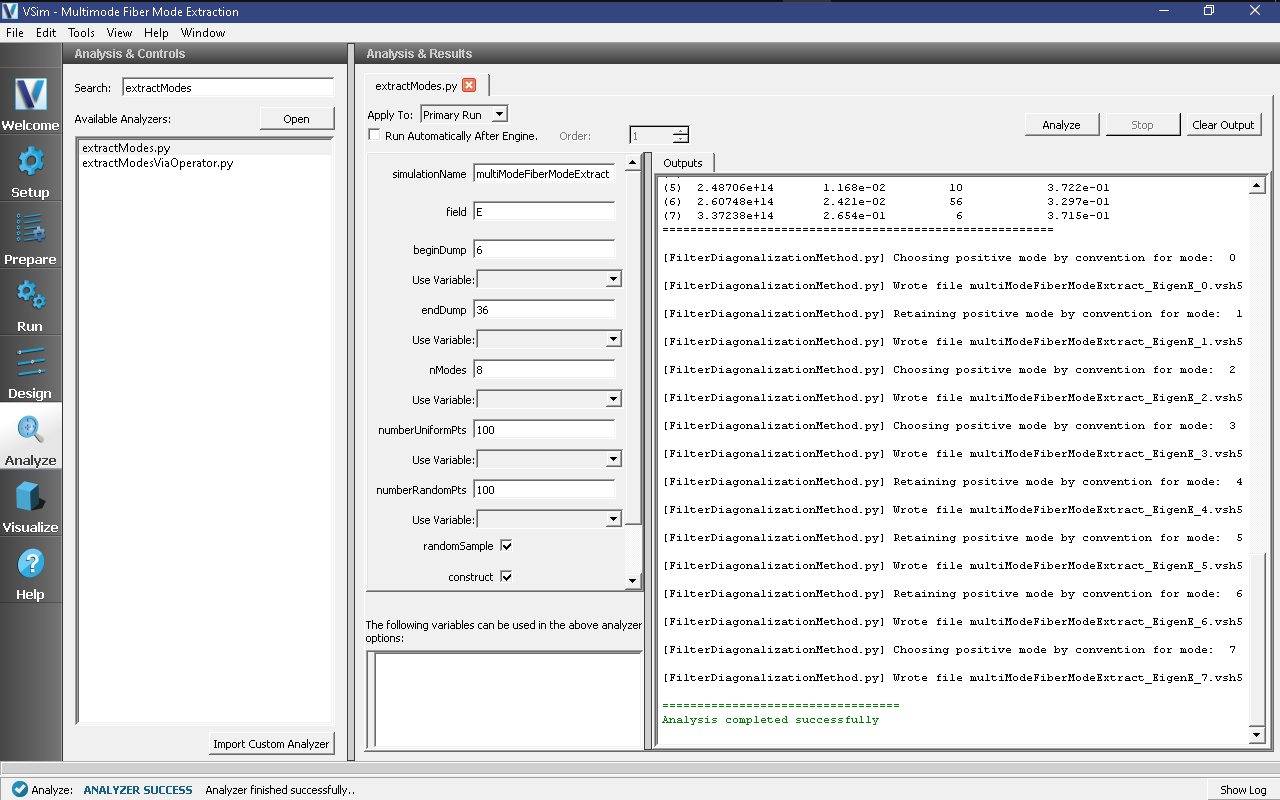This screenshot has width=1280, height=800.
Task: Click the numberUniformPts input field
Action: [544, 429]
